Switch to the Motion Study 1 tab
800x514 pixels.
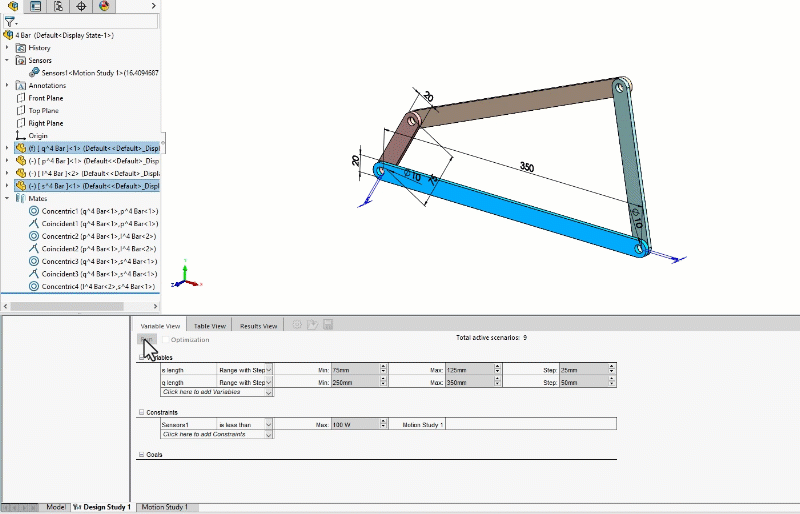164,507
